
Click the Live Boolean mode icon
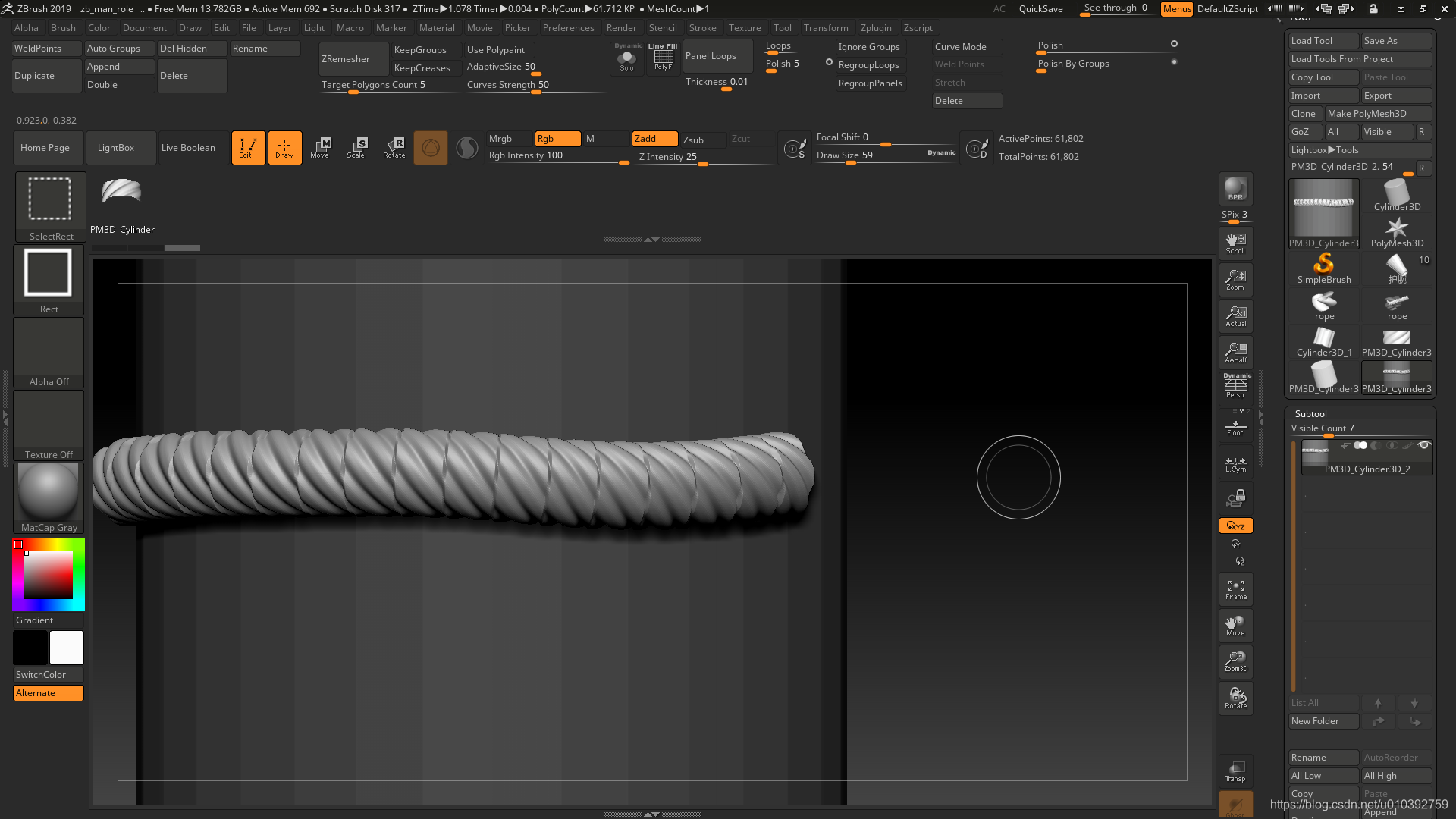pos(188,147)
